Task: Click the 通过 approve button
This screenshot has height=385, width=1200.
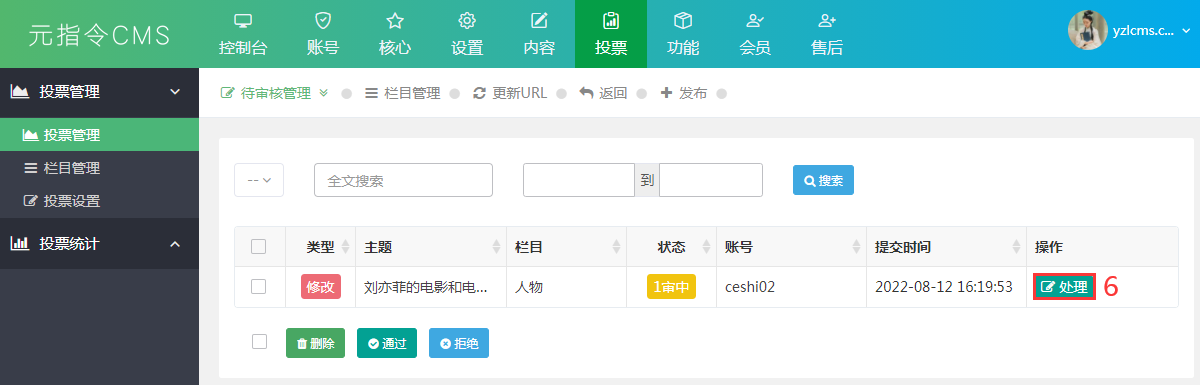Action: pyautogui.click(x=387, y=343)
